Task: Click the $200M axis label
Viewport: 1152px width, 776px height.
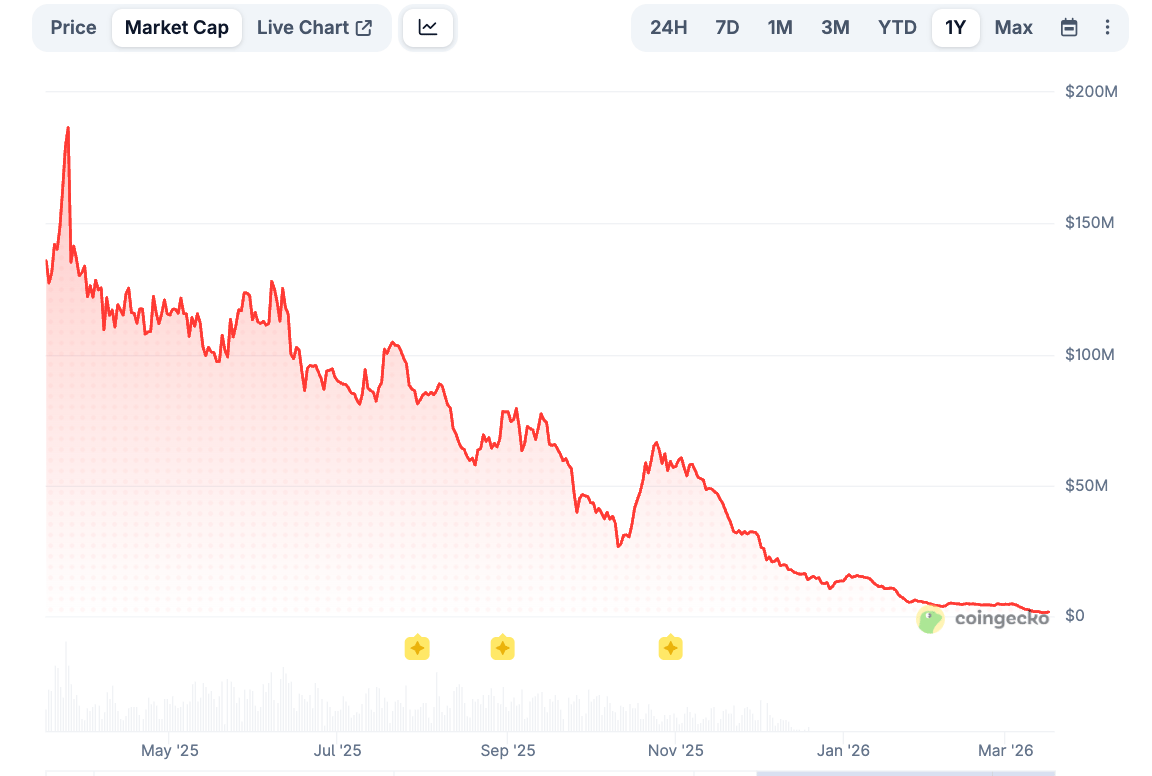Action: point(1091,91)
